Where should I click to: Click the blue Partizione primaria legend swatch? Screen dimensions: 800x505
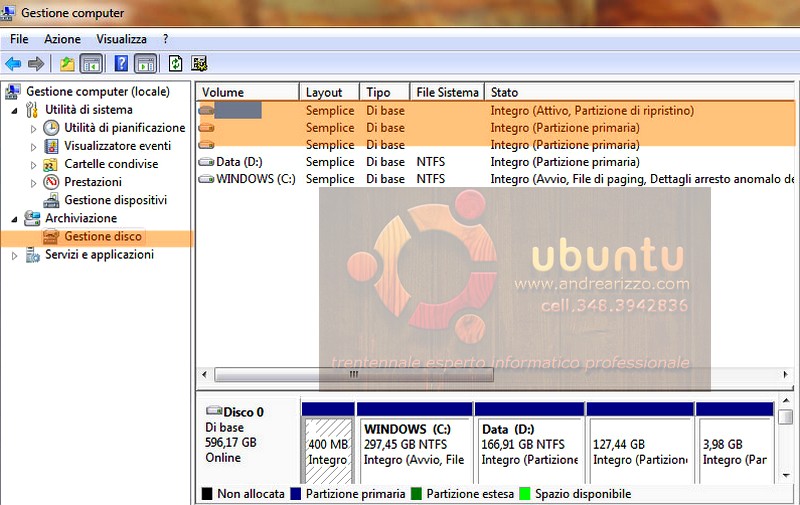[295, 494]
